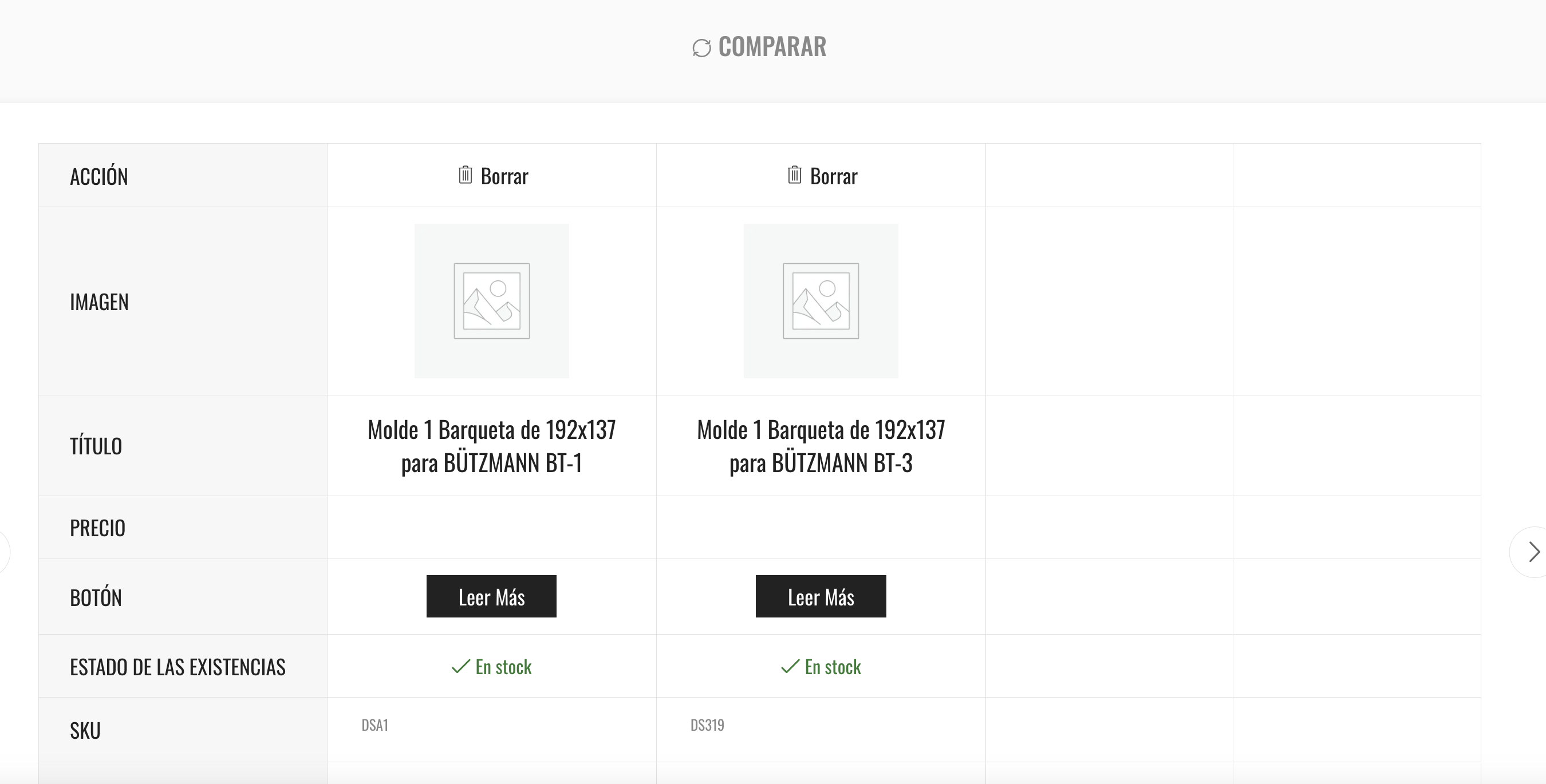Click Leer Más for the BÜTZMANN BT-3 mold

tap(821, 596)
